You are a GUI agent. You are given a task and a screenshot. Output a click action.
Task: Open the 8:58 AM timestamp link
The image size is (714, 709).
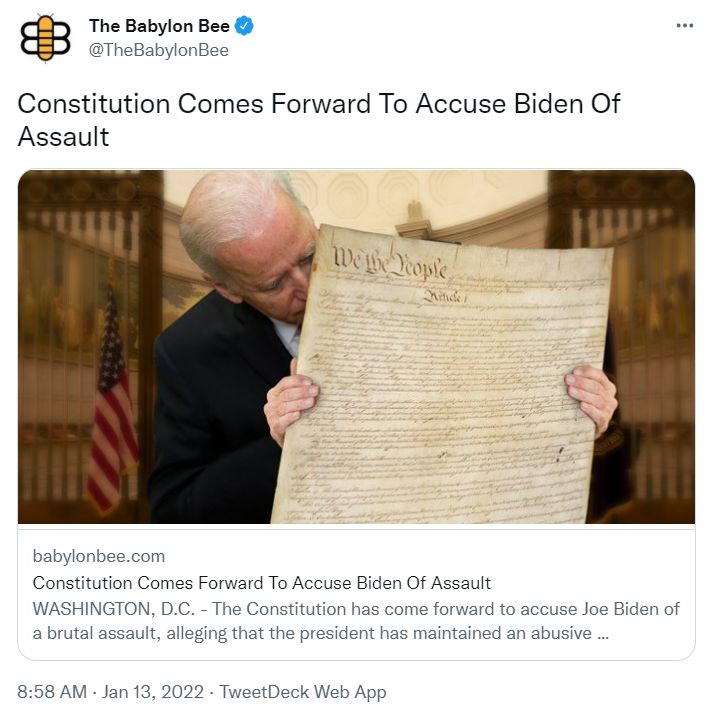click(52, 692)
